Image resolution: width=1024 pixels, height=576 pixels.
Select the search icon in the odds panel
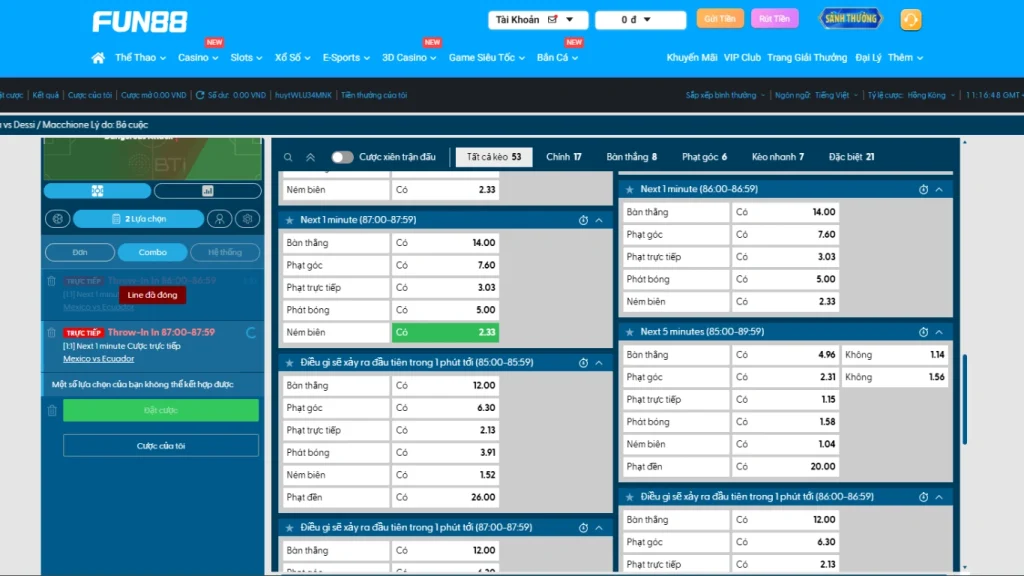pos(288,157)
